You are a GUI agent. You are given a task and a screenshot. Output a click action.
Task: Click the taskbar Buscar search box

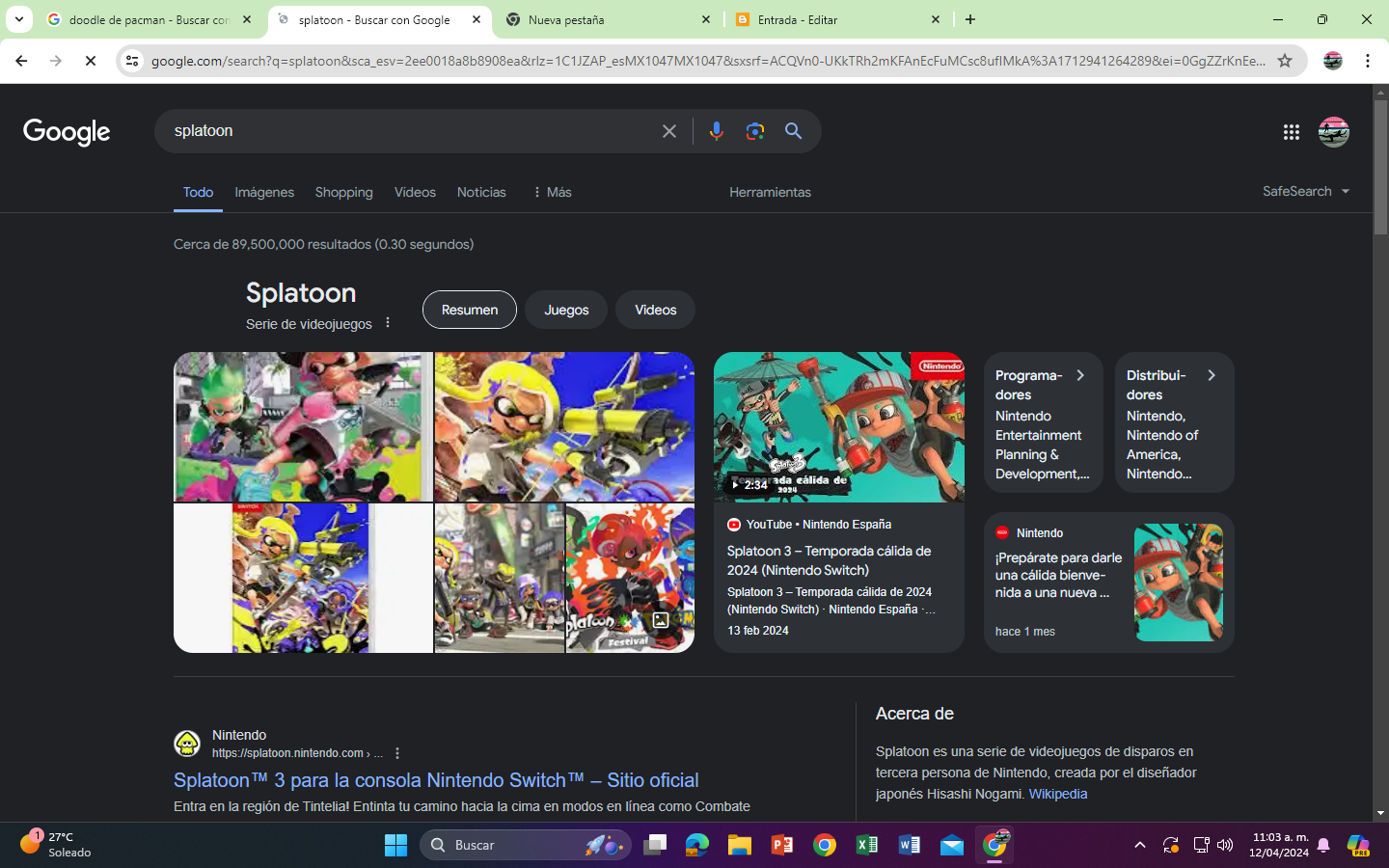click(526, 845)
